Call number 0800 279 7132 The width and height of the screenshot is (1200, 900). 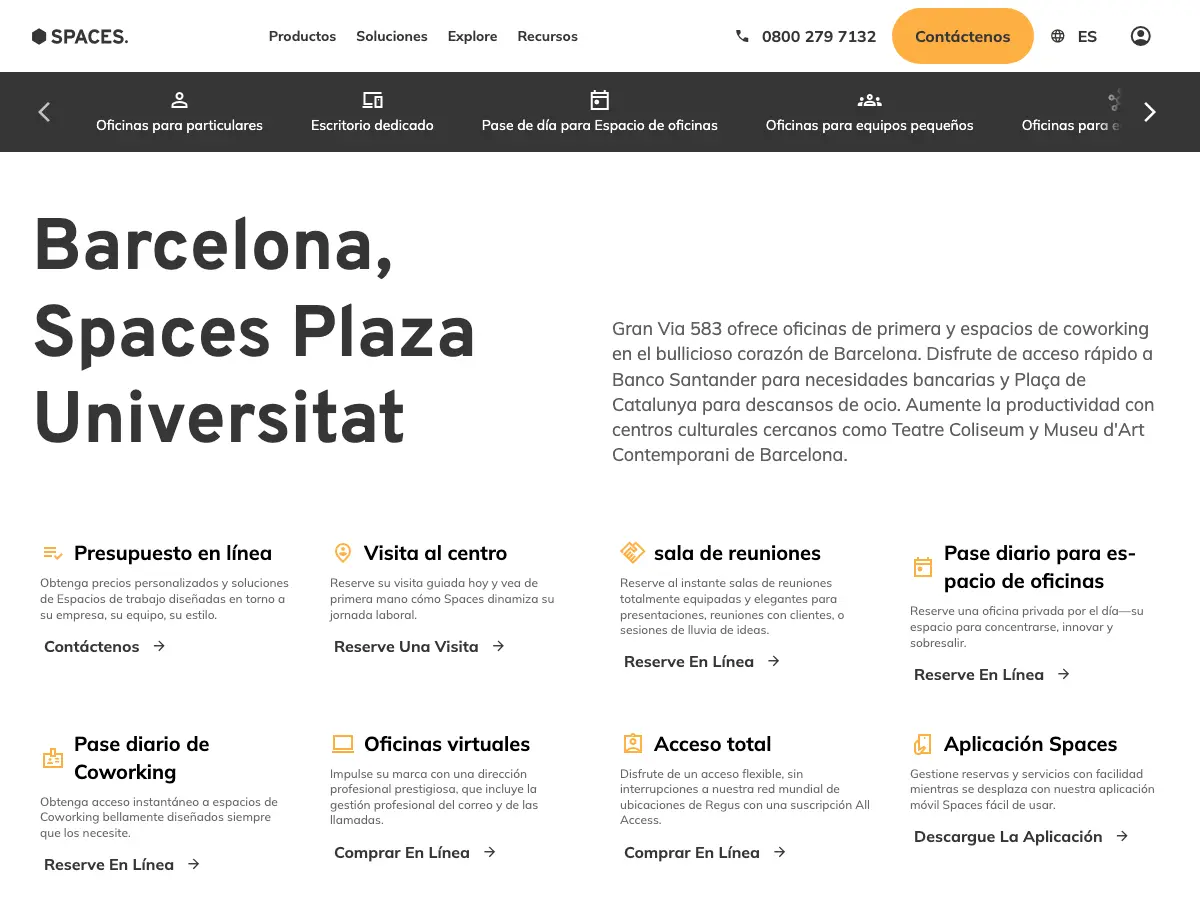pos(819,36)
